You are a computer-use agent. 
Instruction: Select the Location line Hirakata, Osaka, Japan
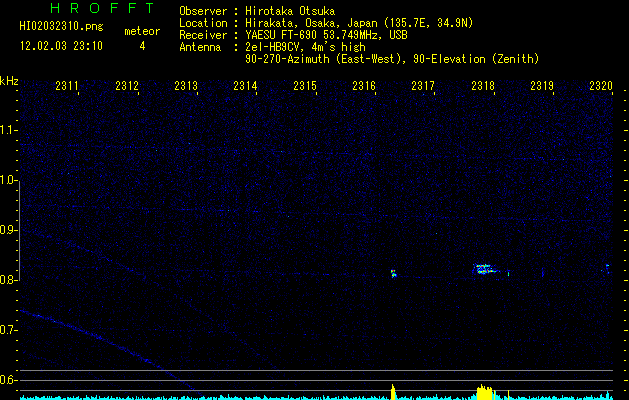[x=326, y=23]
